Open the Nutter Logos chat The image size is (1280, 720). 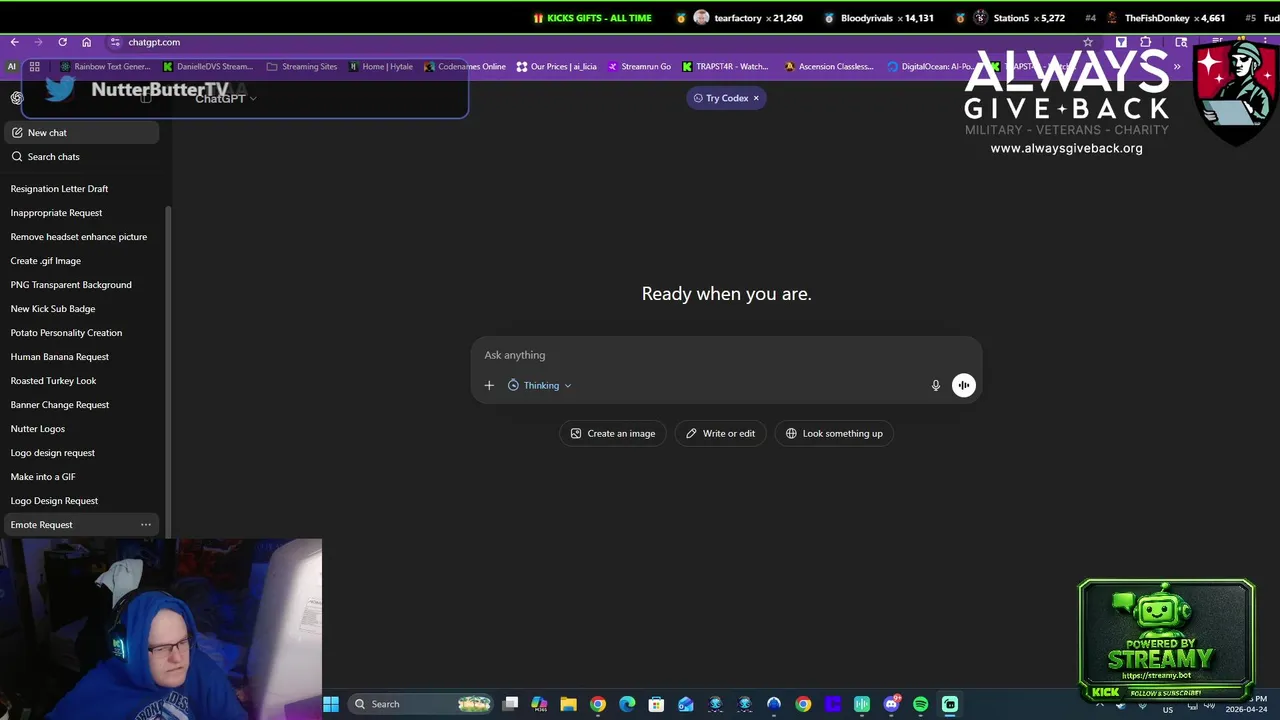pyautogui.click(x=81, y=429)
